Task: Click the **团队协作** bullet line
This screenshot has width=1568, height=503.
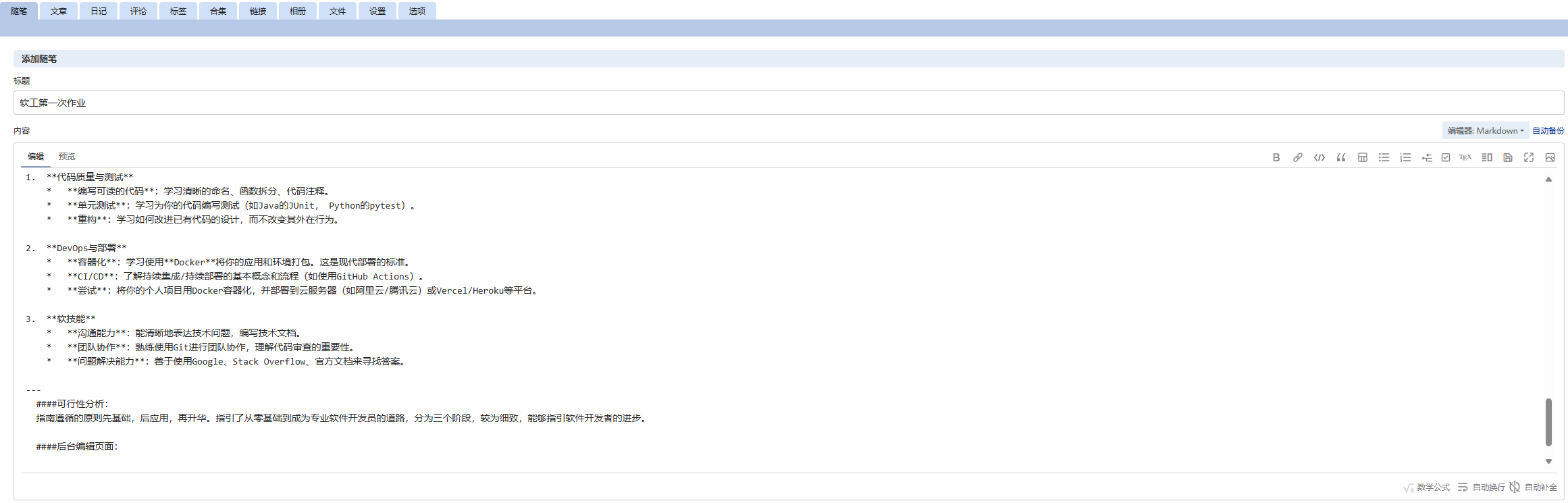Action: tap(201, 347)
